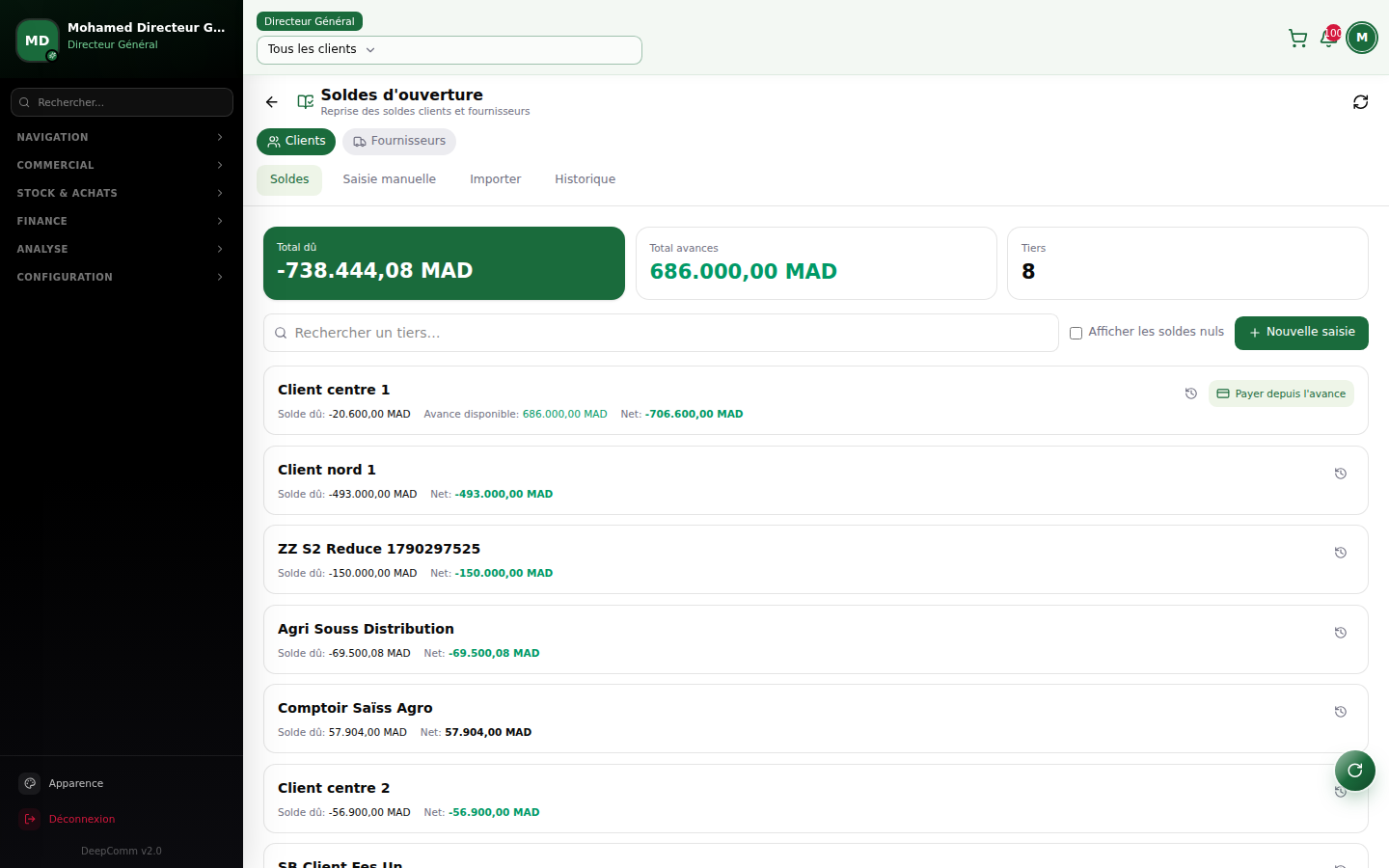
Task: Click the Tiers count card
Action: click(x=1187, y=263)
